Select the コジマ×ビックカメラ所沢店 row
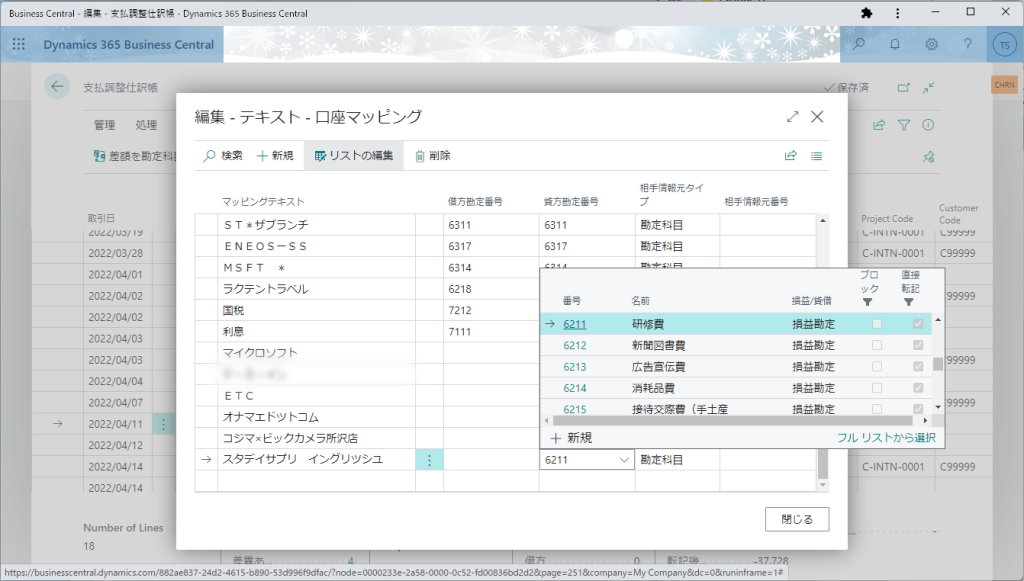The width and height of the screenshot is (1024, 581). tap(290, 438)
